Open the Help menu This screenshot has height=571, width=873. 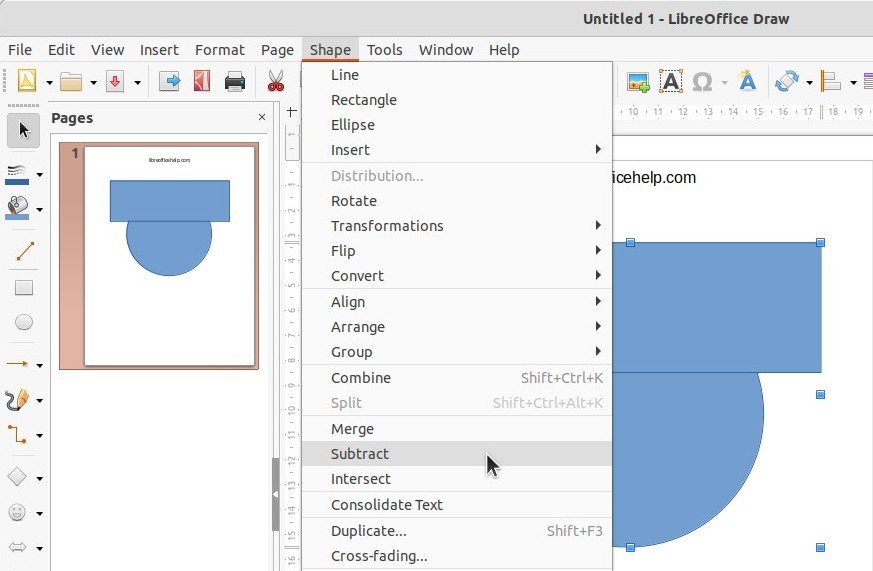504,50
